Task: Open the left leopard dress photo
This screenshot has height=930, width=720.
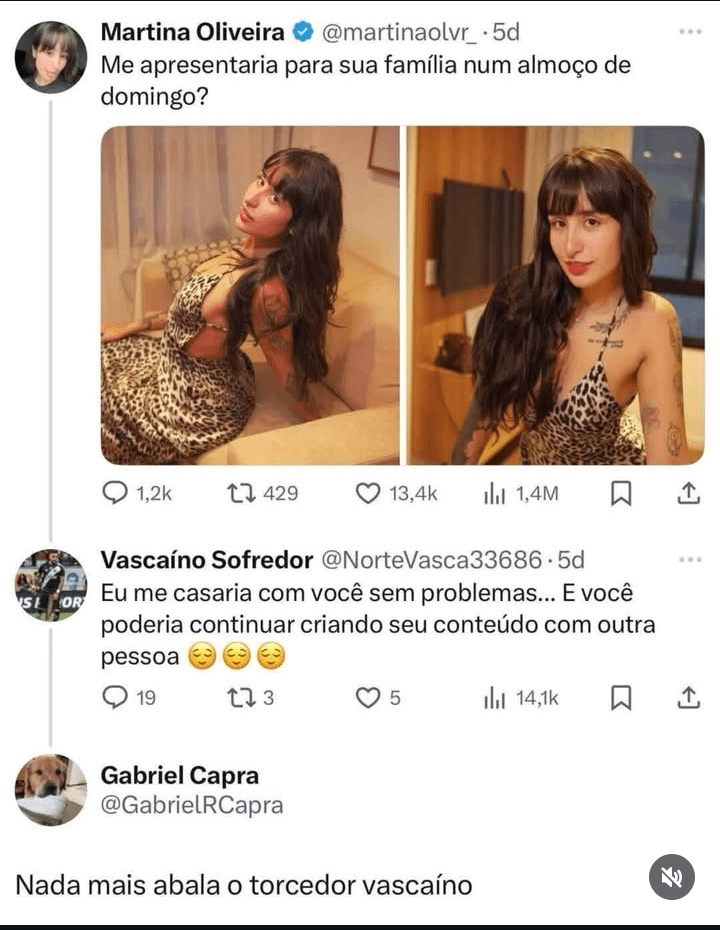Action: [x=250, y=295]
